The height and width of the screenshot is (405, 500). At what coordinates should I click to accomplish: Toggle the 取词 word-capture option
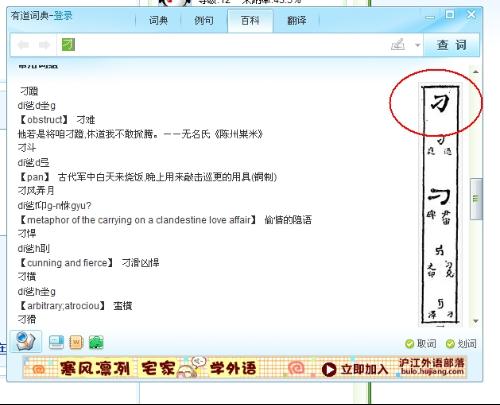click(421, 343)
